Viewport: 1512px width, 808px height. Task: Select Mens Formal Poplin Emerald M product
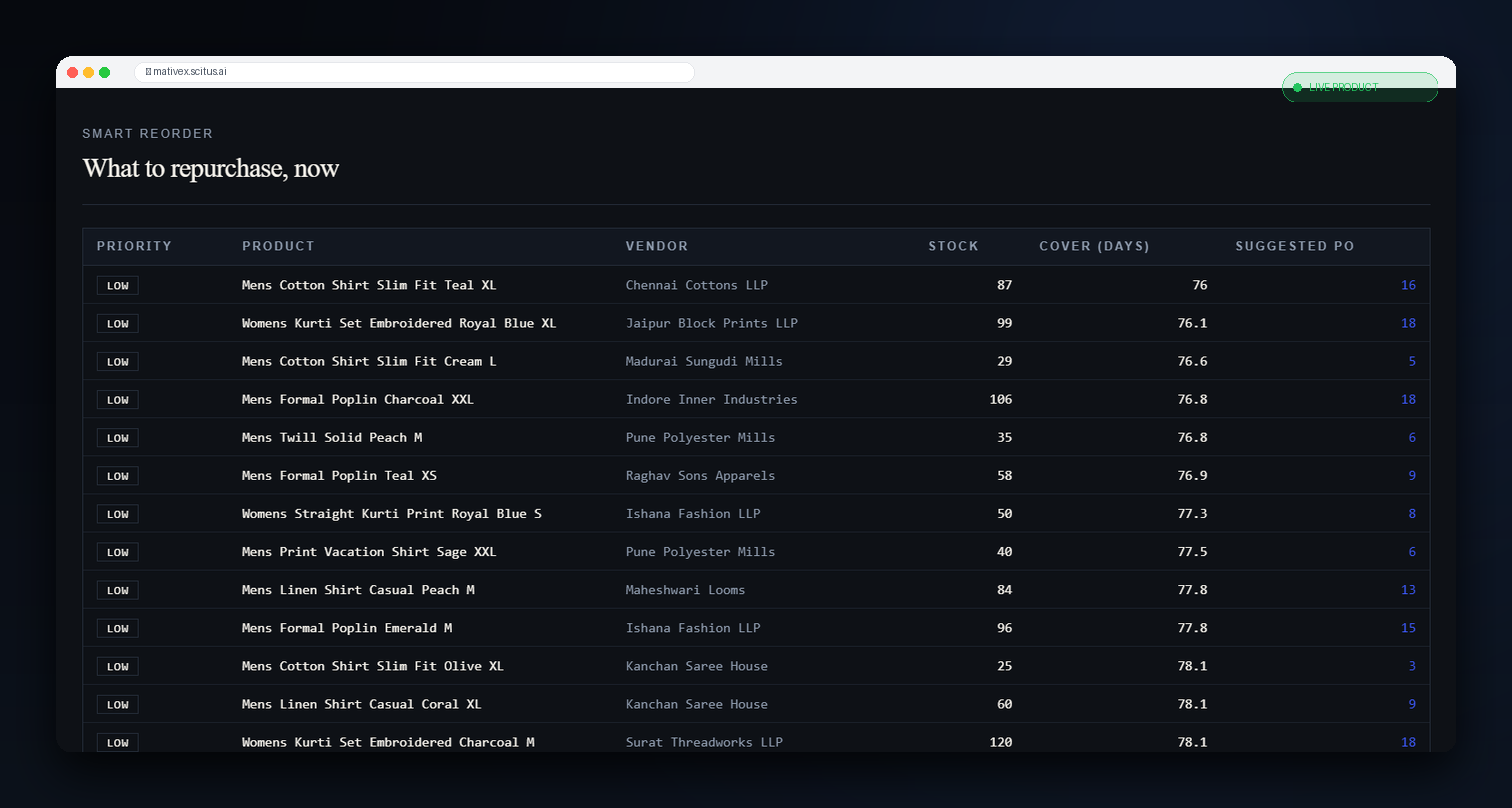coord(347,627)
